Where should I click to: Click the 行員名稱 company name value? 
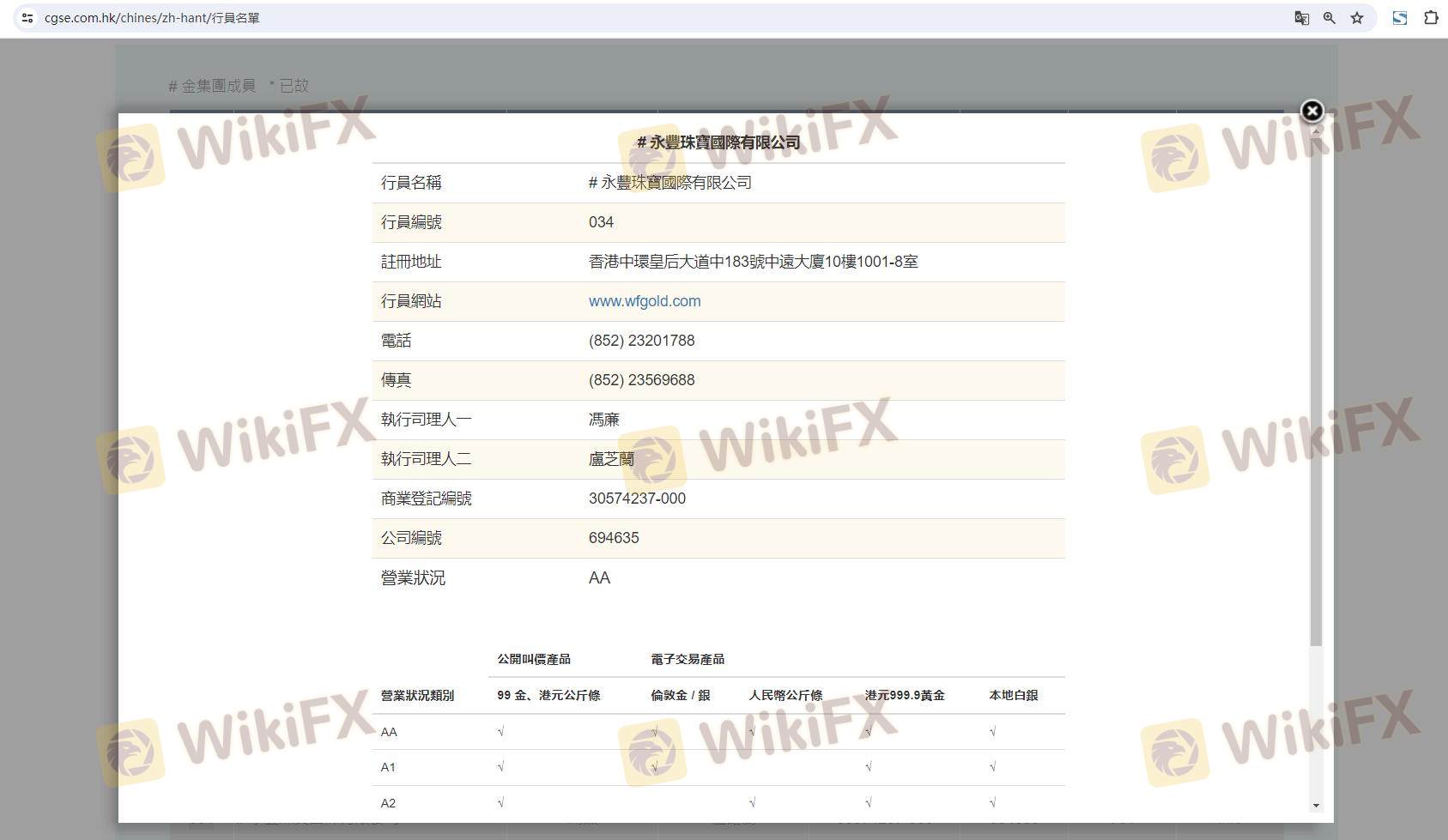click(x=670, y=183)
